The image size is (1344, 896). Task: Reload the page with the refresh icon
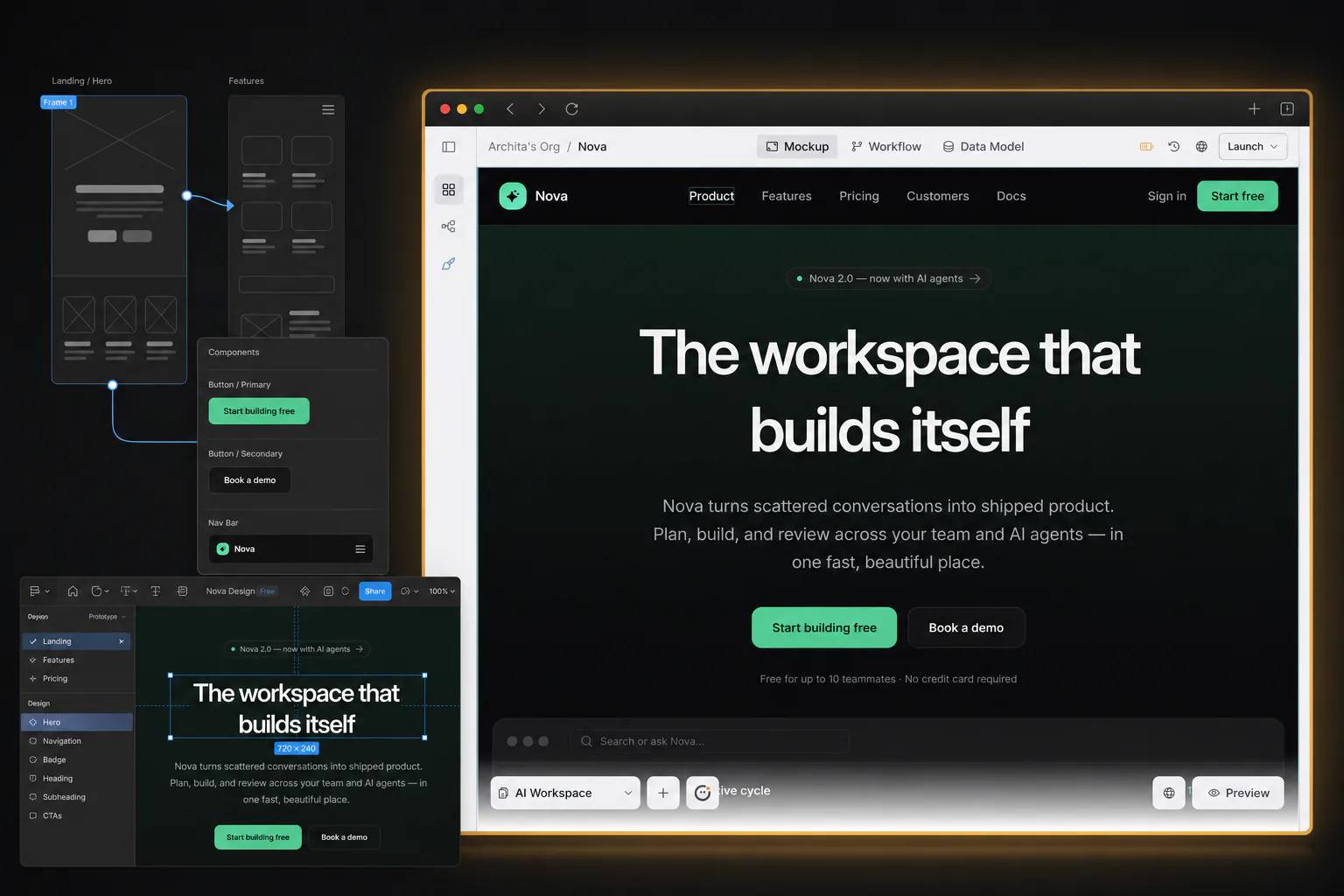572,108
